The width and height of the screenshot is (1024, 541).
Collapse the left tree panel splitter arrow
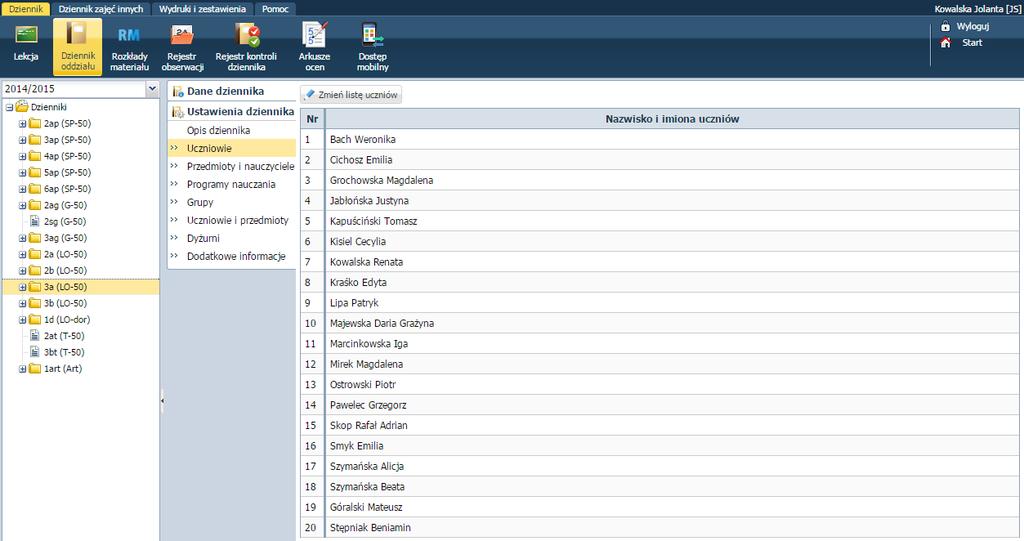point(162,401)
